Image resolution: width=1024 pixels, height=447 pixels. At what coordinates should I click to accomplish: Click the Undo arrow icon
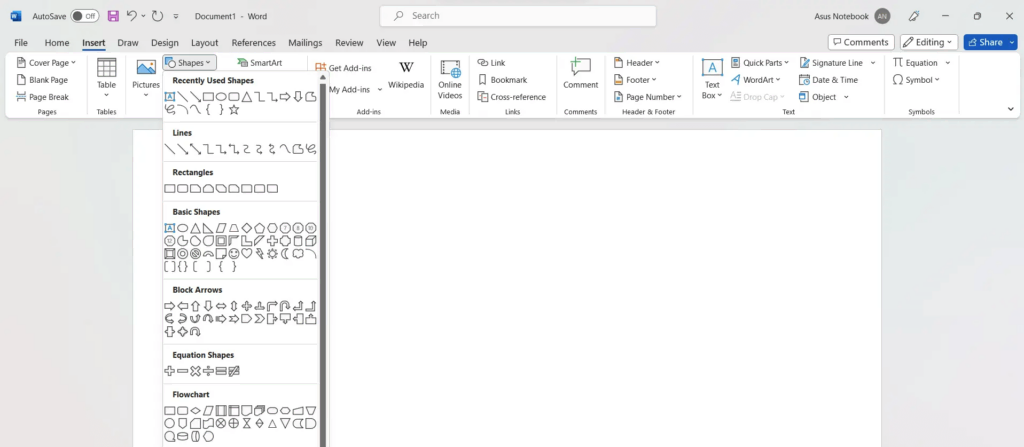133,16
